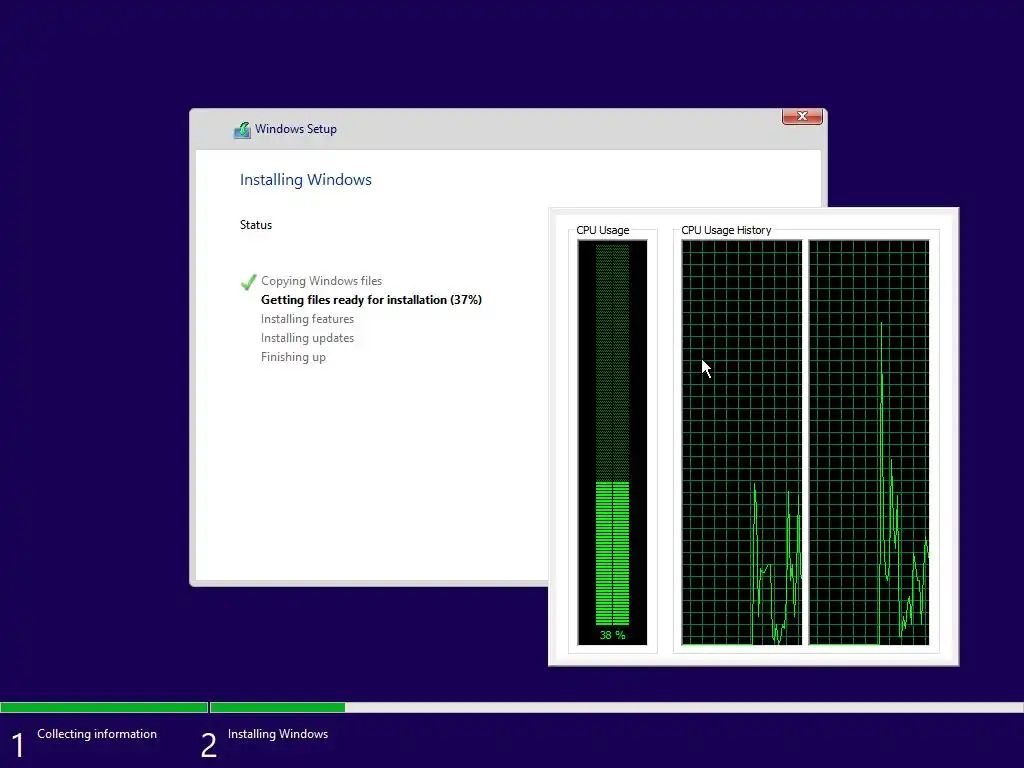
Task: Click the second CPU usage history graph
Action: tap(869, 442)
